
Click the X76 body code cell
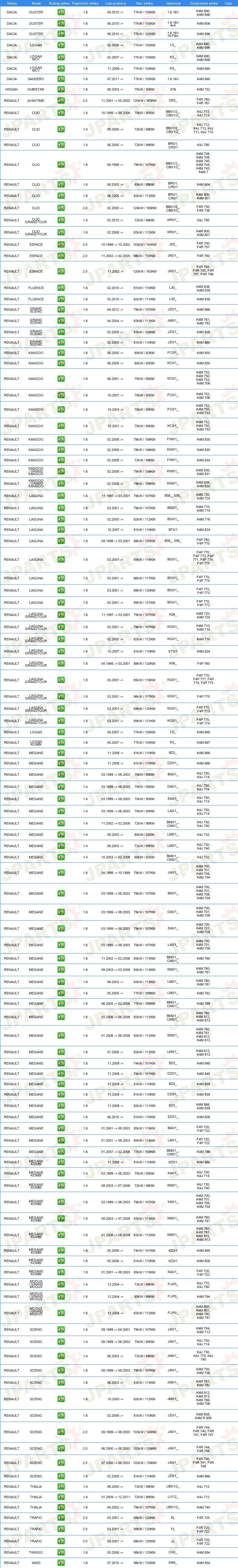click(173, 89)
